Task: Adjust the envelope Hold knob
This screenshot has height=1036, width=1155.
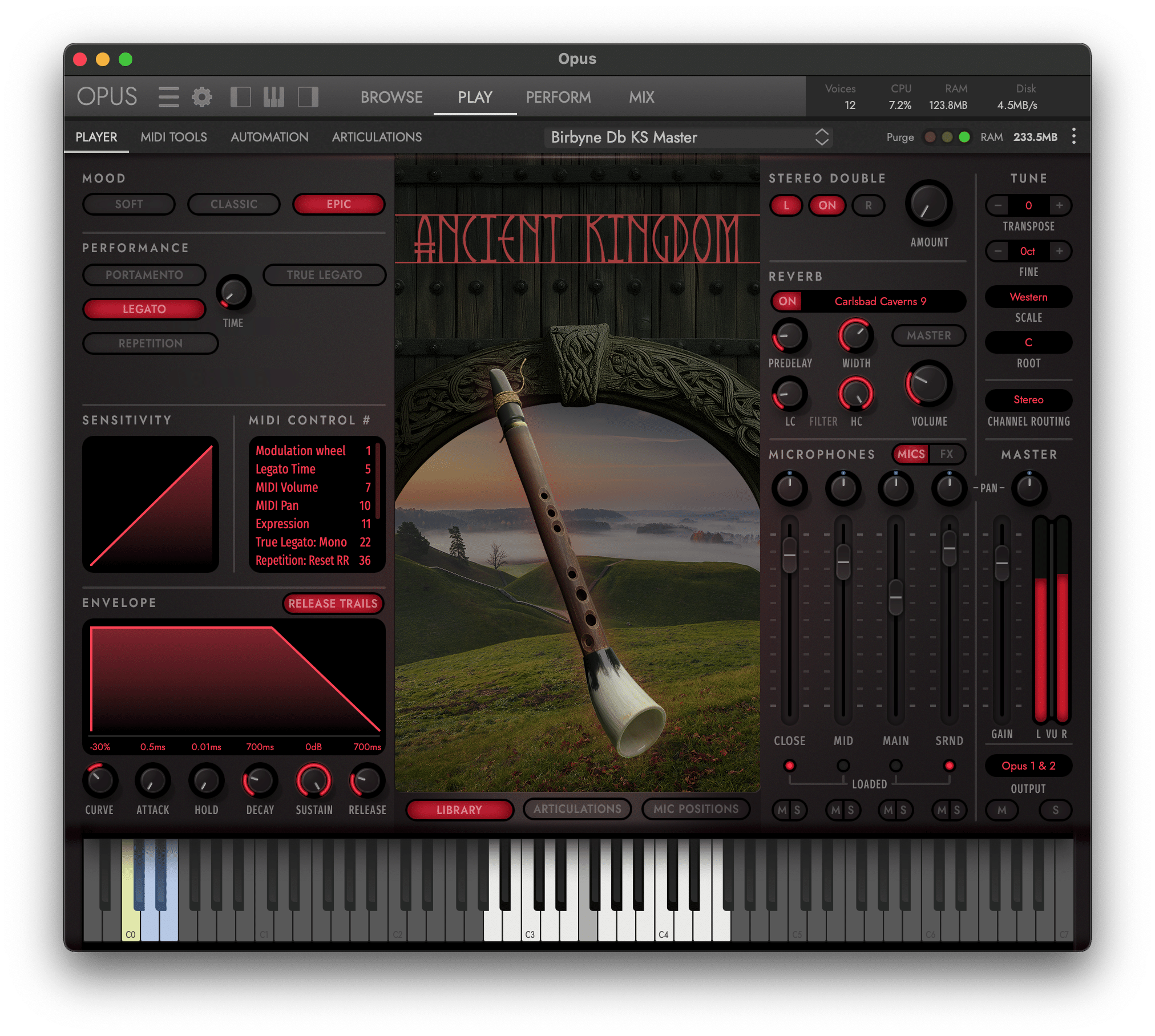Action: 207,780
